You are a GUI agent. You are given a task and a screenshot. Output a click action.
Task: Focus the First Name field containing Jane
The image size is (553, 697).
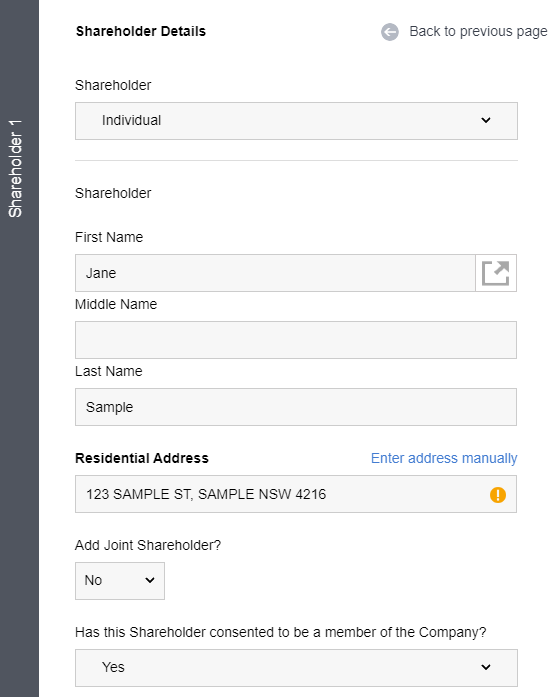point(275,273)
